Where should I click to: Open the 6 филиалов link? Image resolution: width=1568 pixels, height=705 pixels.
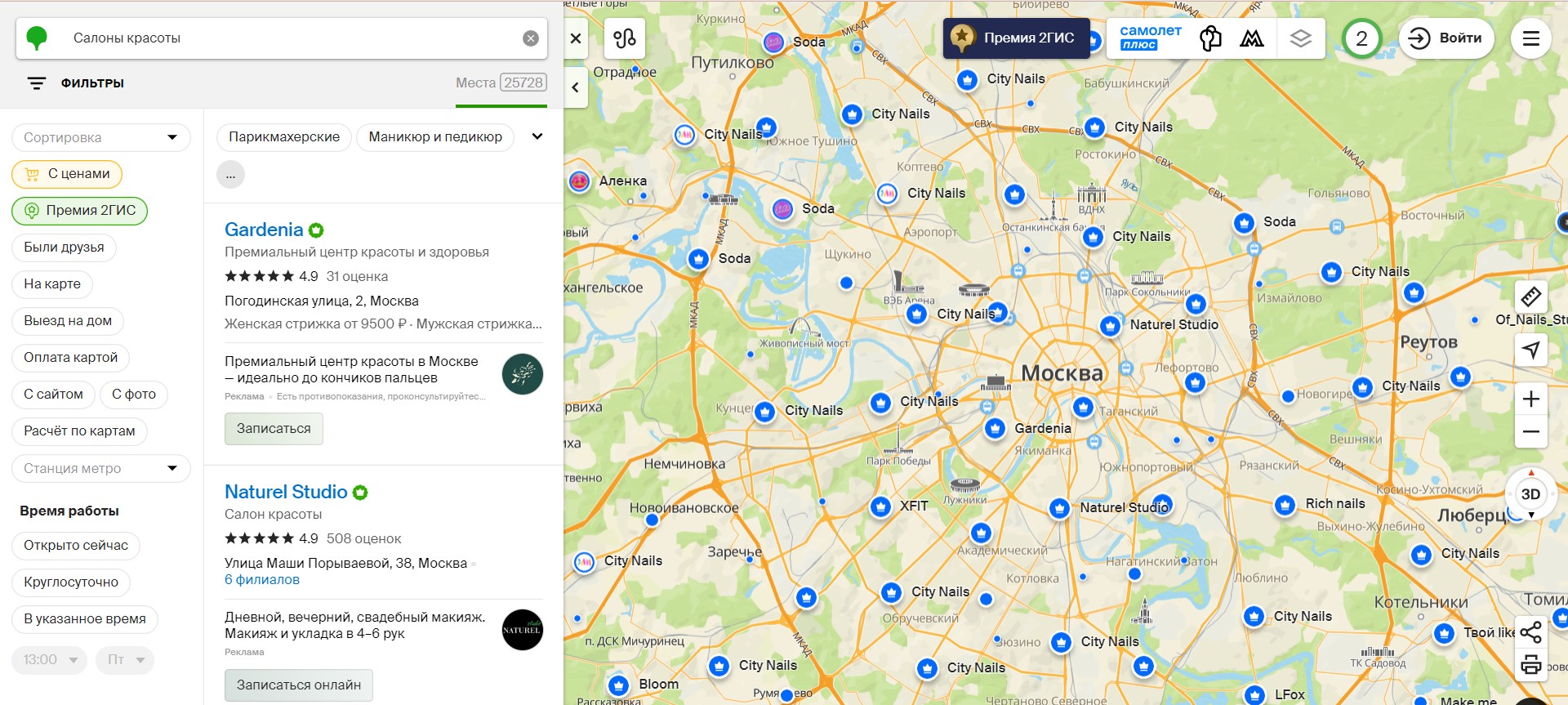pyautogui.click(x=262, y=580)
